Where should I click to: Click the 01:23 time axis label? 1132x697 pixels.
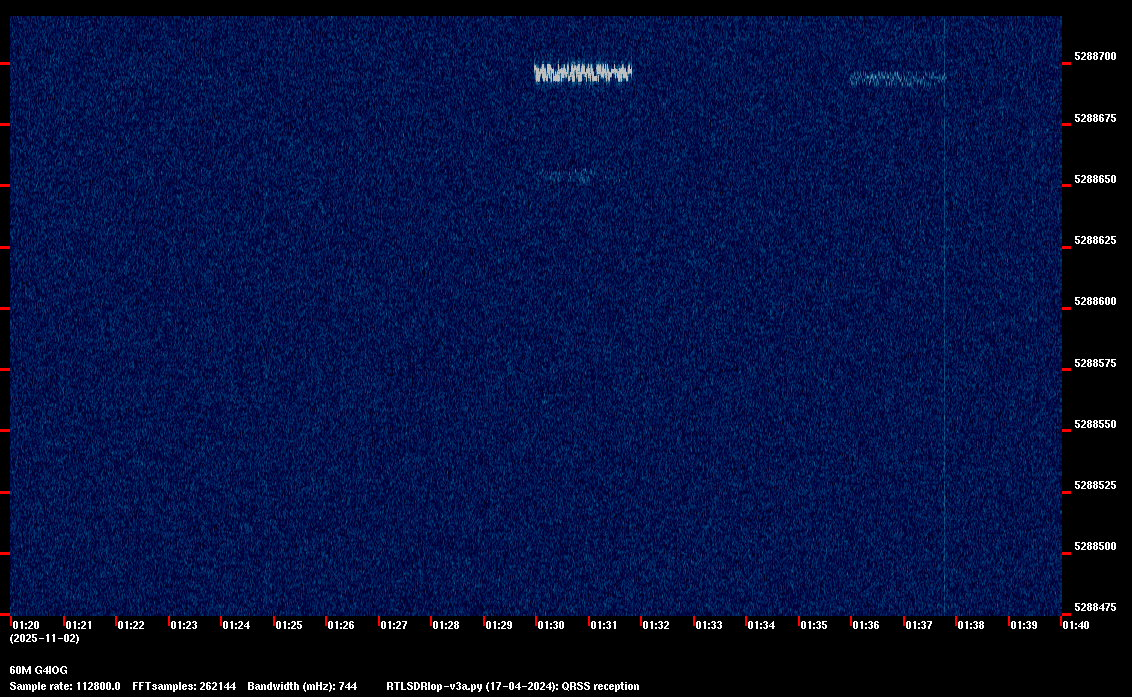click(x=183, y=625)
